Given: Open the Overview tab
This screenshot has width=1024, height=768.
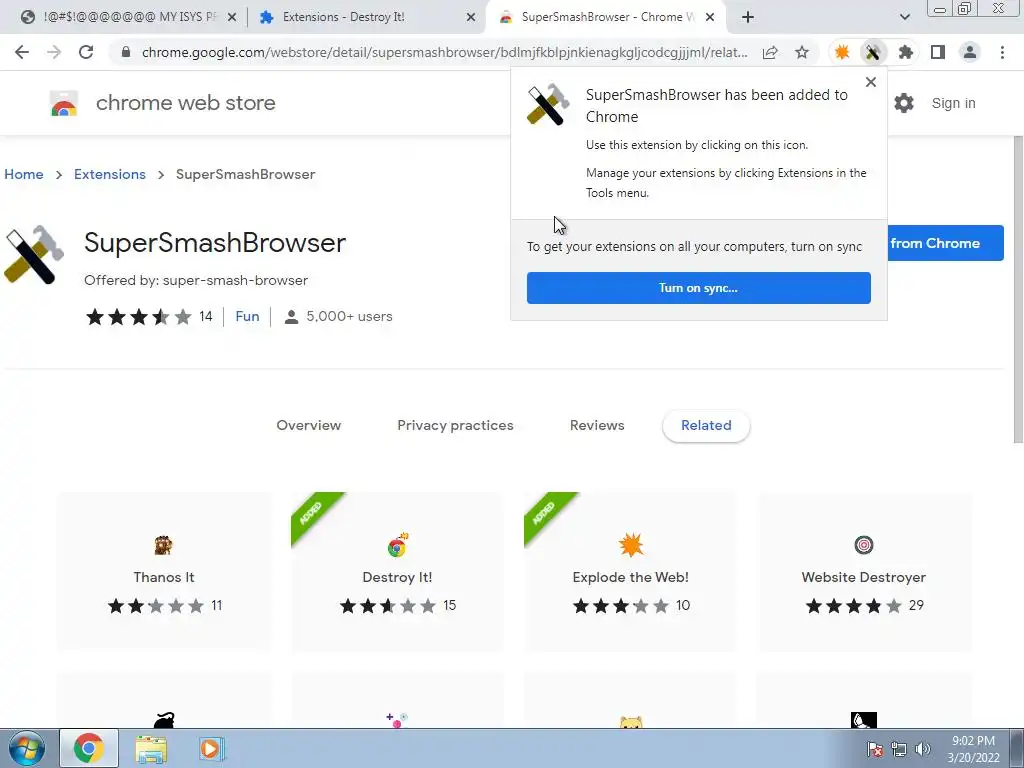Looking at the screenshot, I should pyautogui.click(x=309, y=425).
